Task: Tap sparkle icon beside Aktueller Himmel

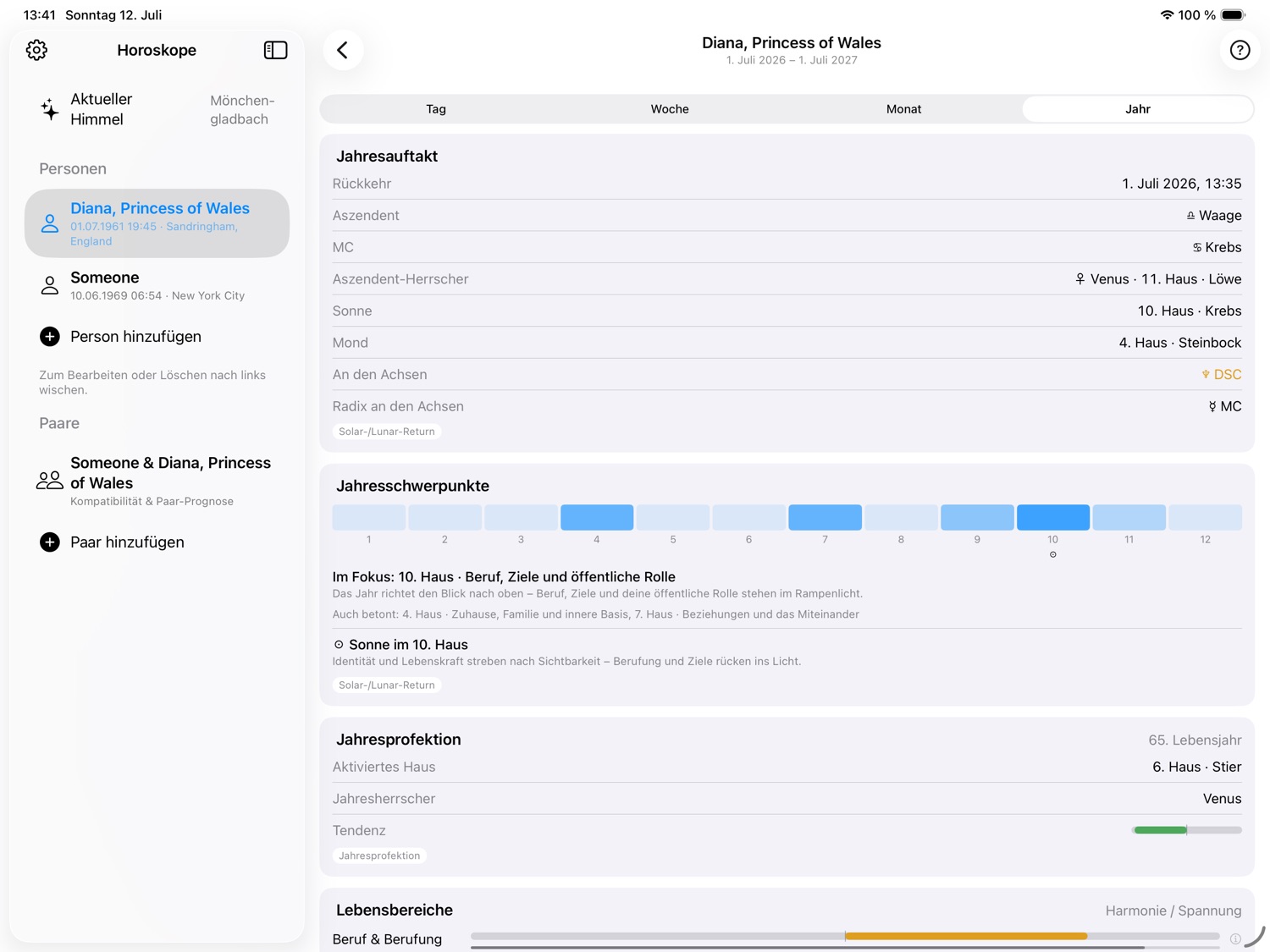Action: [x=50, y=109]
